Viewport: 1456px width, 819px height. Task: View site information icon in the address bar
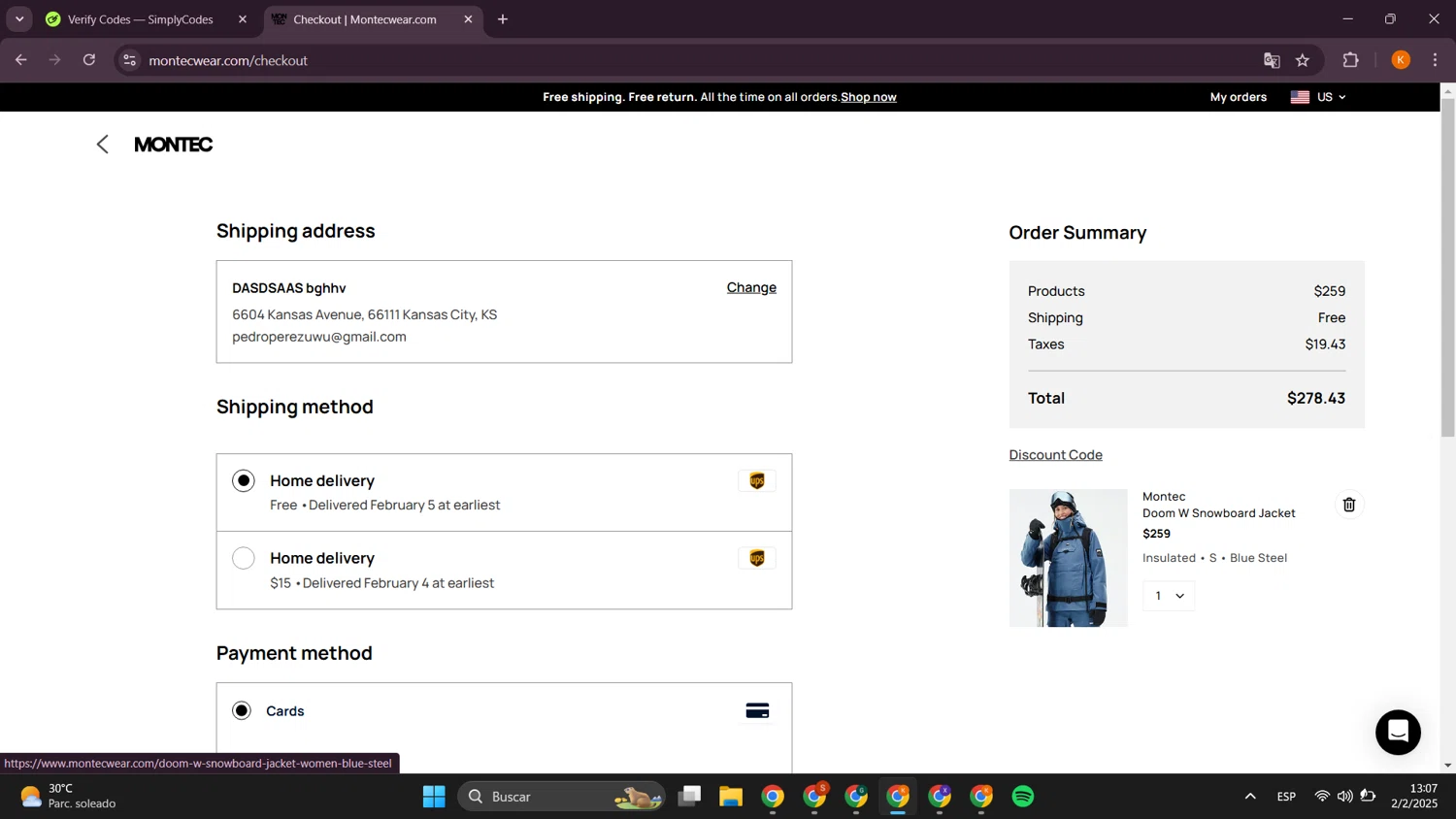(129, 60)
